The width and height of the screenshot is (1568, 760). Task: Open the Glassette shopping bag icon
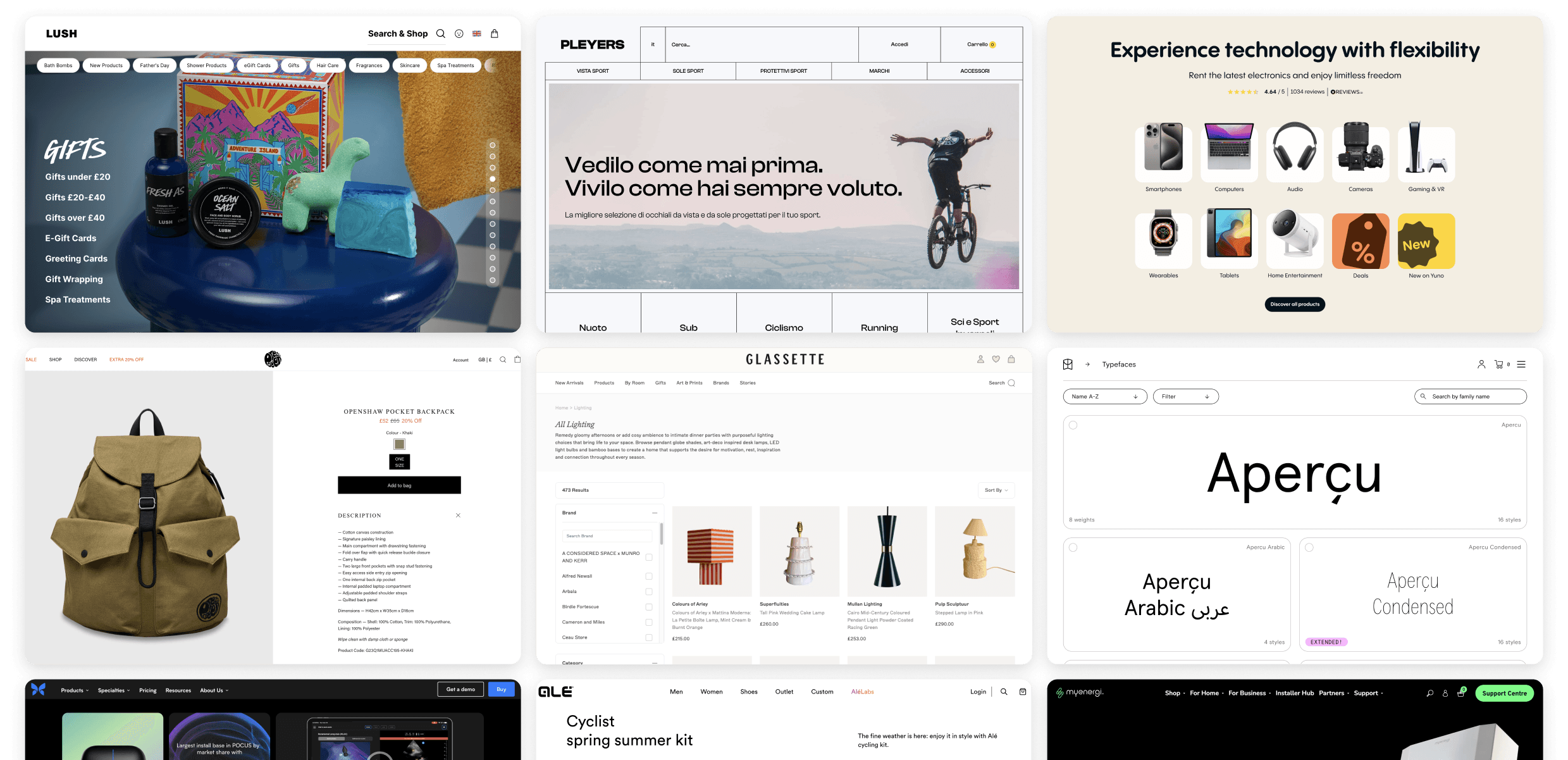point(1011,359)
